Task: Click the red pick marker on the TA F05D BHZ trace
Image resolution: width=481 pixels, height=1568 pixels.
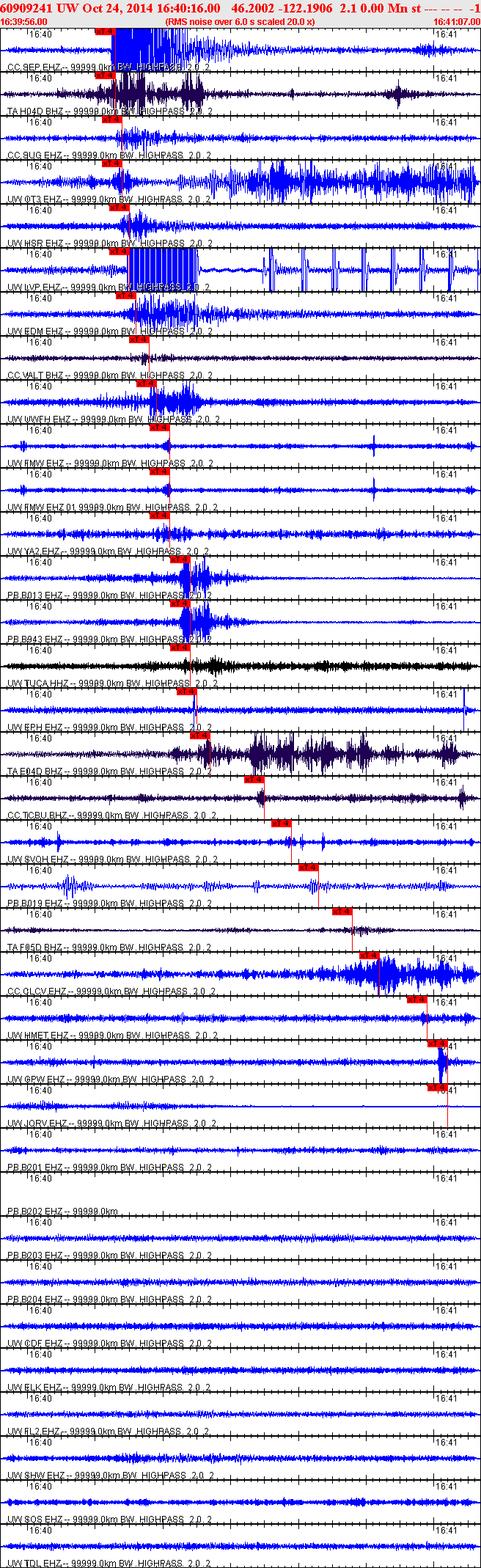Action: tap(342, 912)
